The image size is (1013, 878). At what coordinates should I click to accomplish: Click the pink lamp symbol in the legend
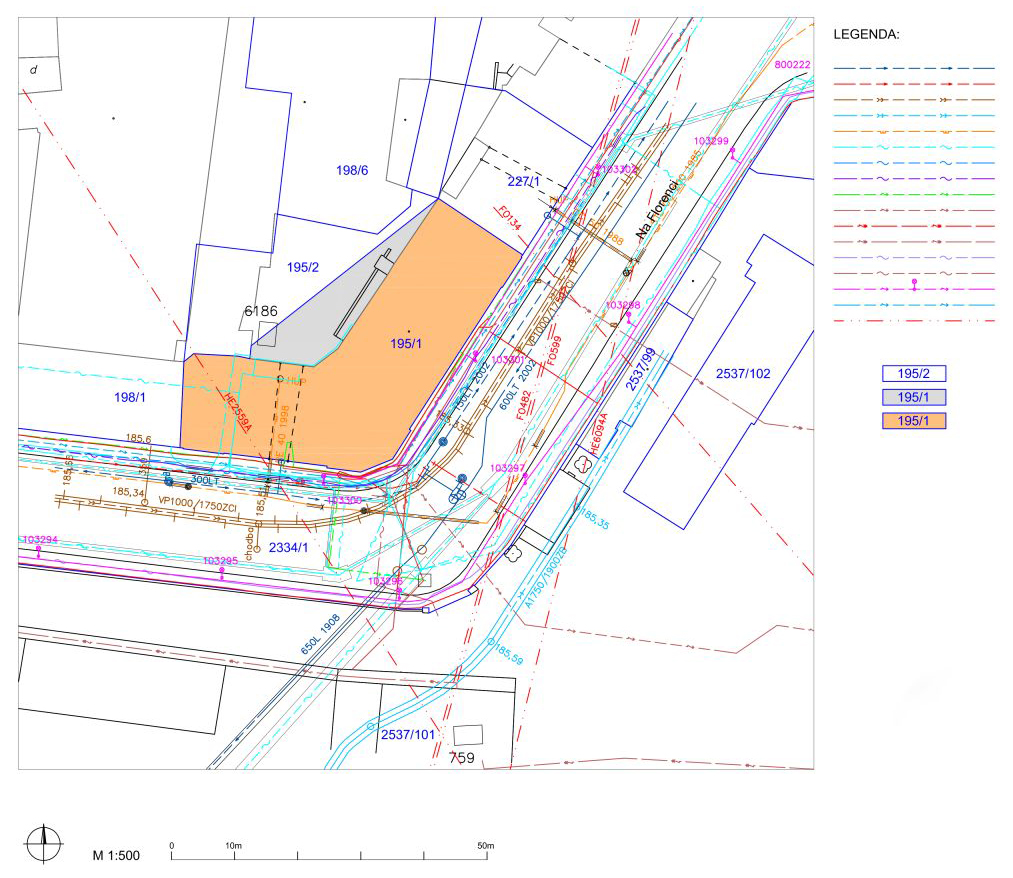point(914,286)
